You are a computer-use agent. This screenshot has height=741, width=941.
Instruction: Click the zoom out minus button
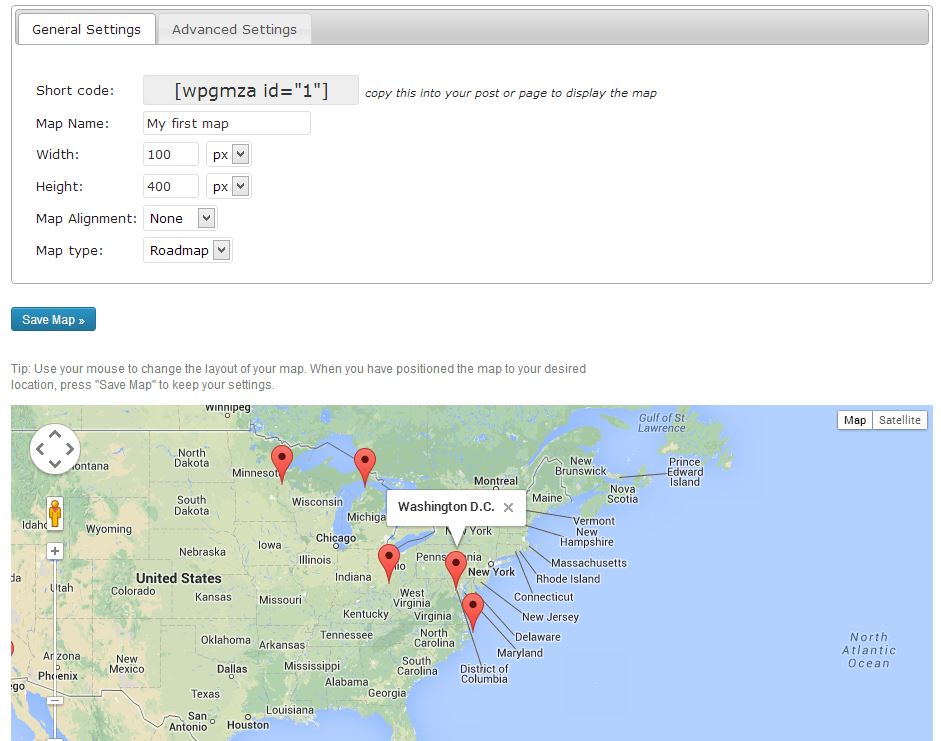tap(55, 701)
